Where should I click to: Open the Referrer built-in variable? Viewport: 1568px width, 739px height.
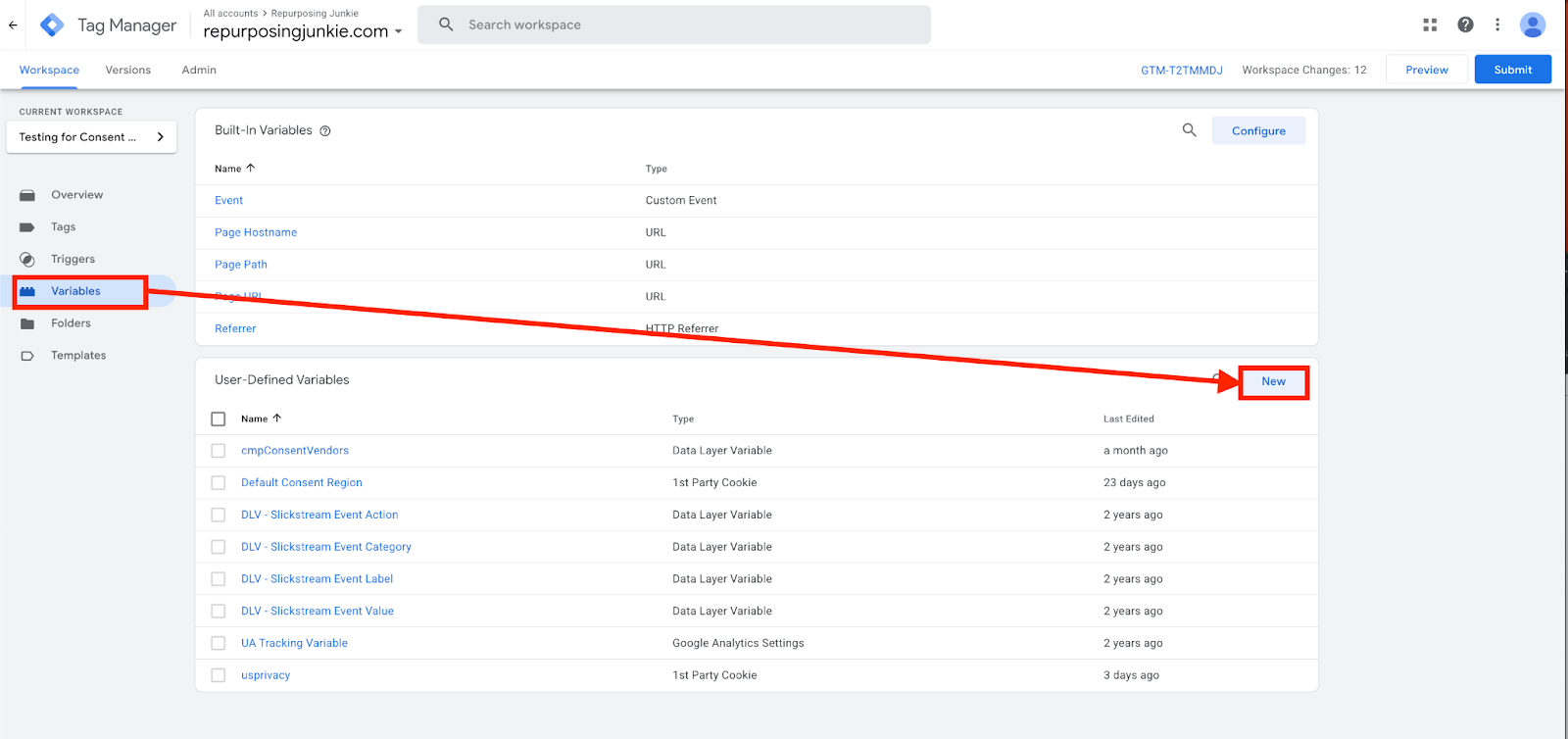[235, 329]
